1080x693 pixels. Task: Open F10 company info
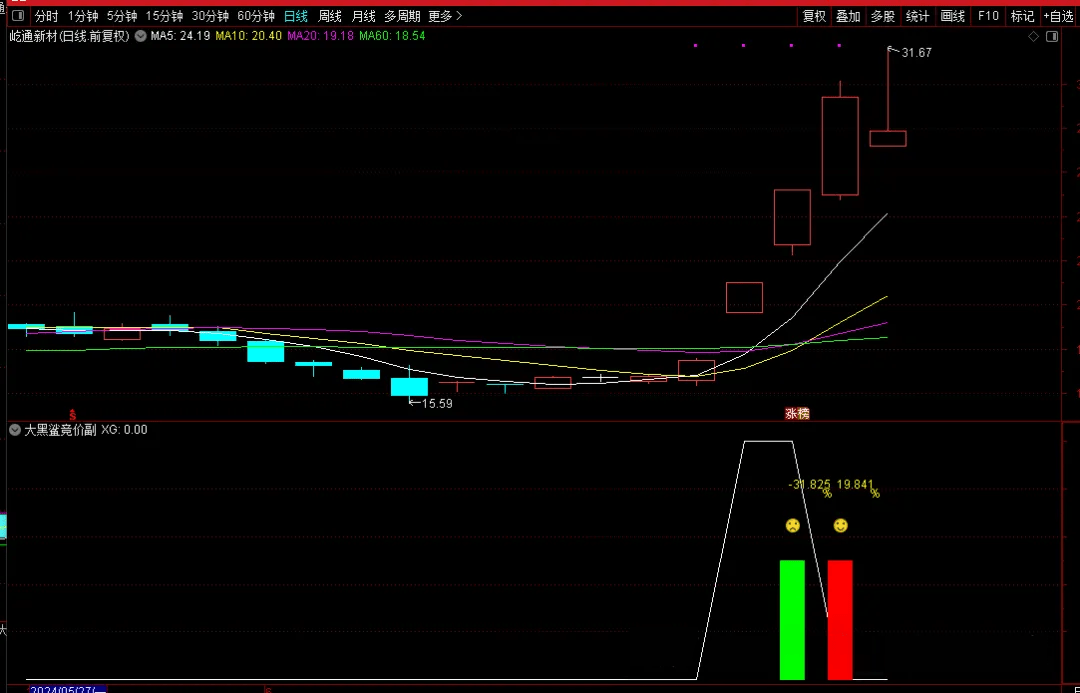[x=988, y=16]
